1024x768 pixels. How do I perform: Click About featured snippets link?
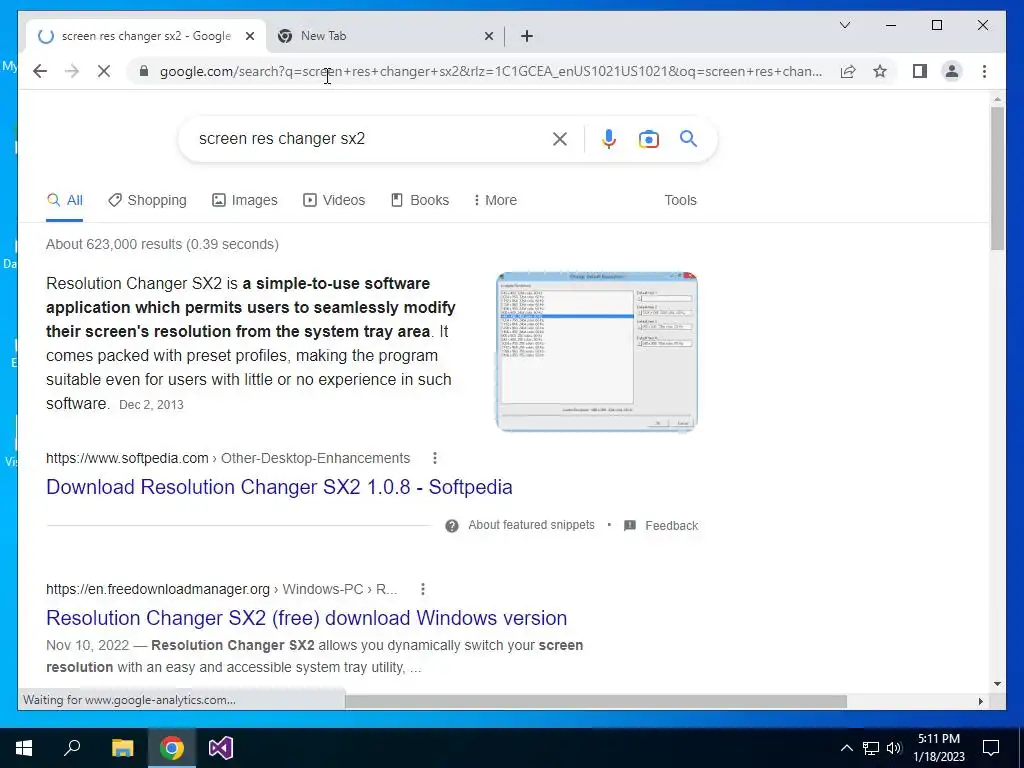[x=532, y=525]
